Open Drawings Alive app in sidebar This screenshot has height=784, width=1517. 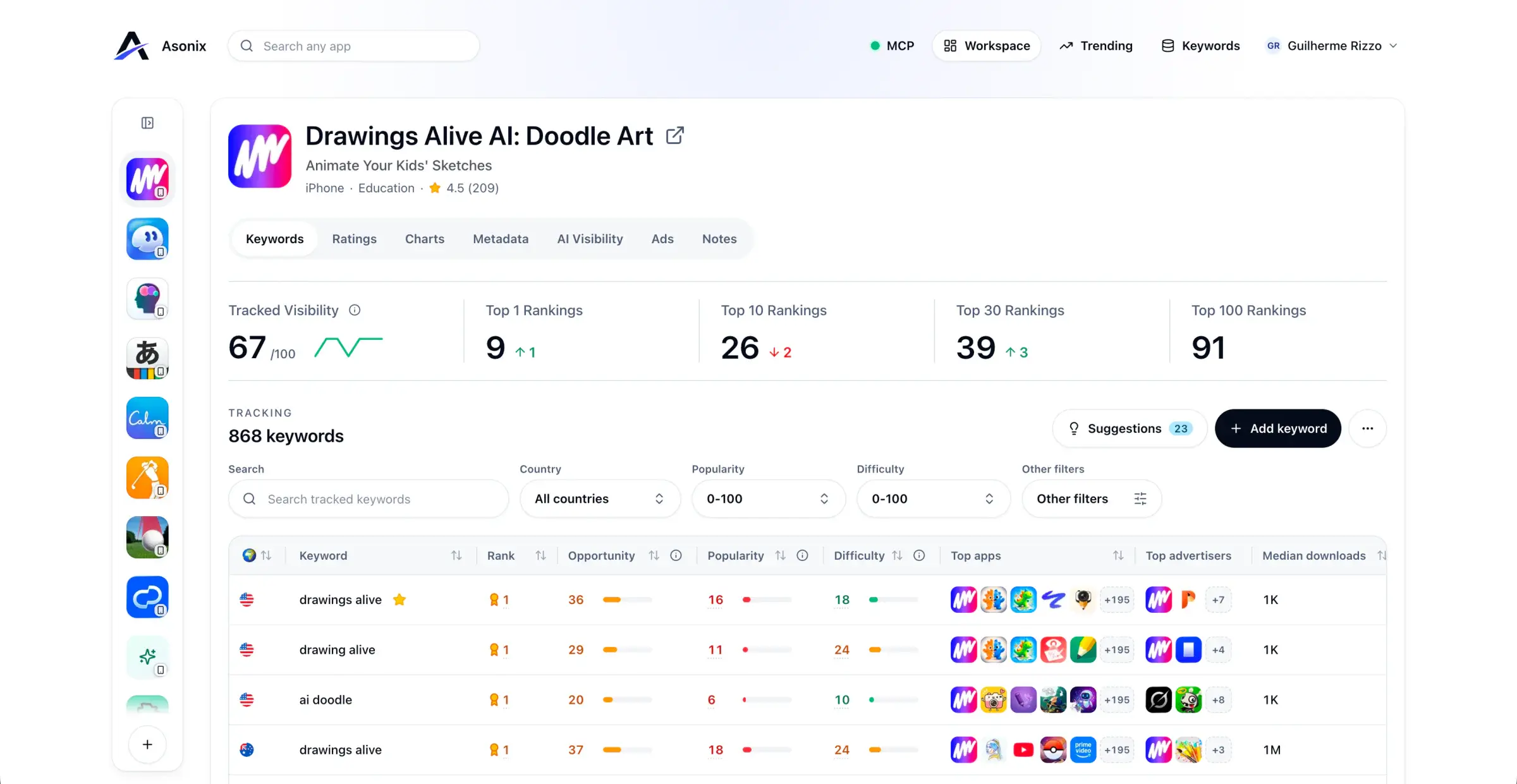point(147,179)
